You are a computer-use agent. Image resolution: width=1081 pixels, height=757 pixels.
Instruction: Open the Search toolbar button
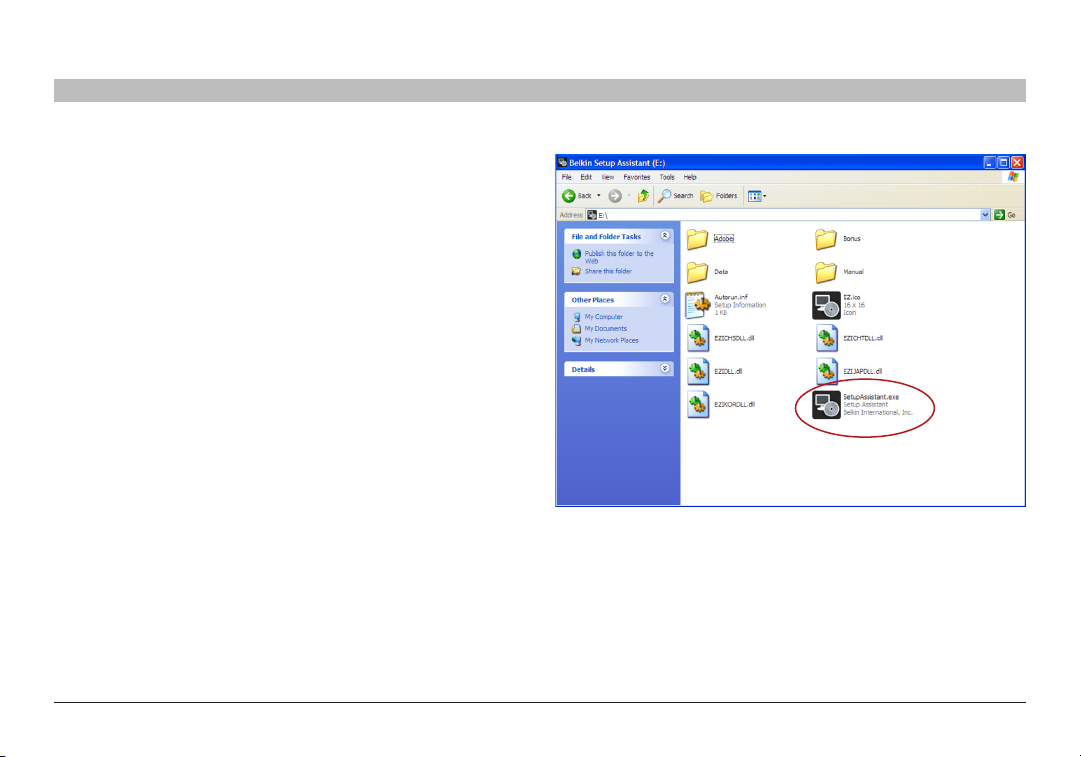pyautogui.click(x=675, y=196)
